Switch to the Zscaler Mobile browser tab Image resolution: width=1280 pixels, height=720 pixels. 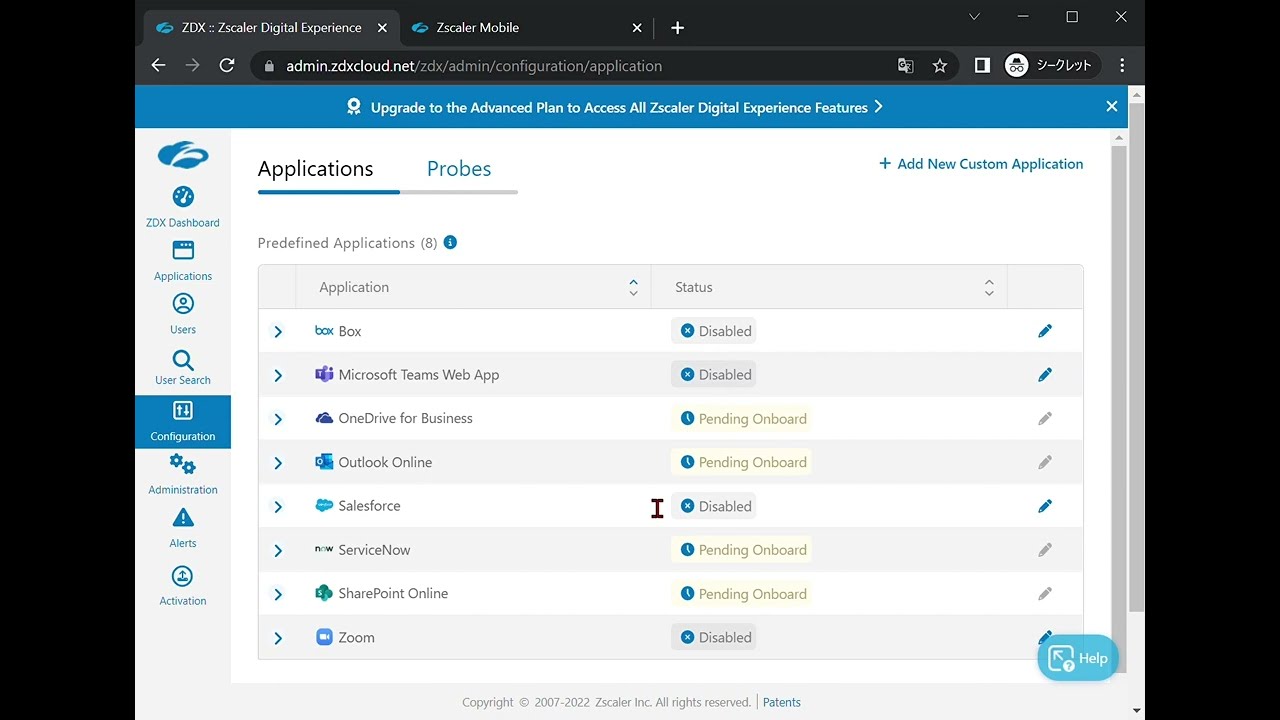pos(477,28)
